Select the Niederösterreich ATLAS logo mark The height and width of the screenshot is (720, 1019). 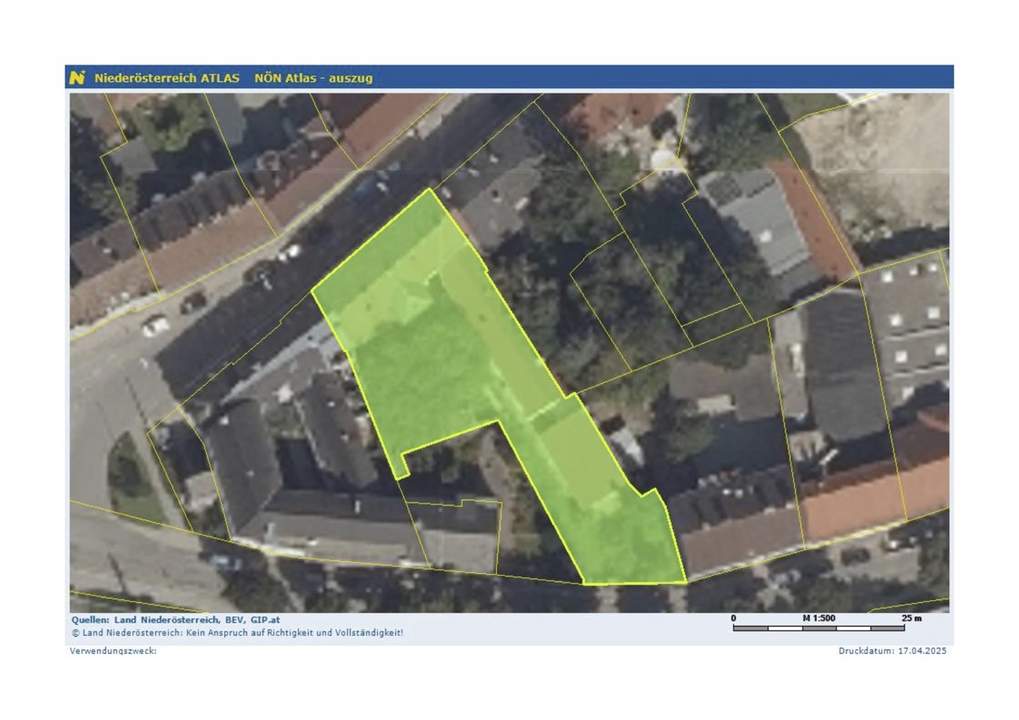click(76, 75)
